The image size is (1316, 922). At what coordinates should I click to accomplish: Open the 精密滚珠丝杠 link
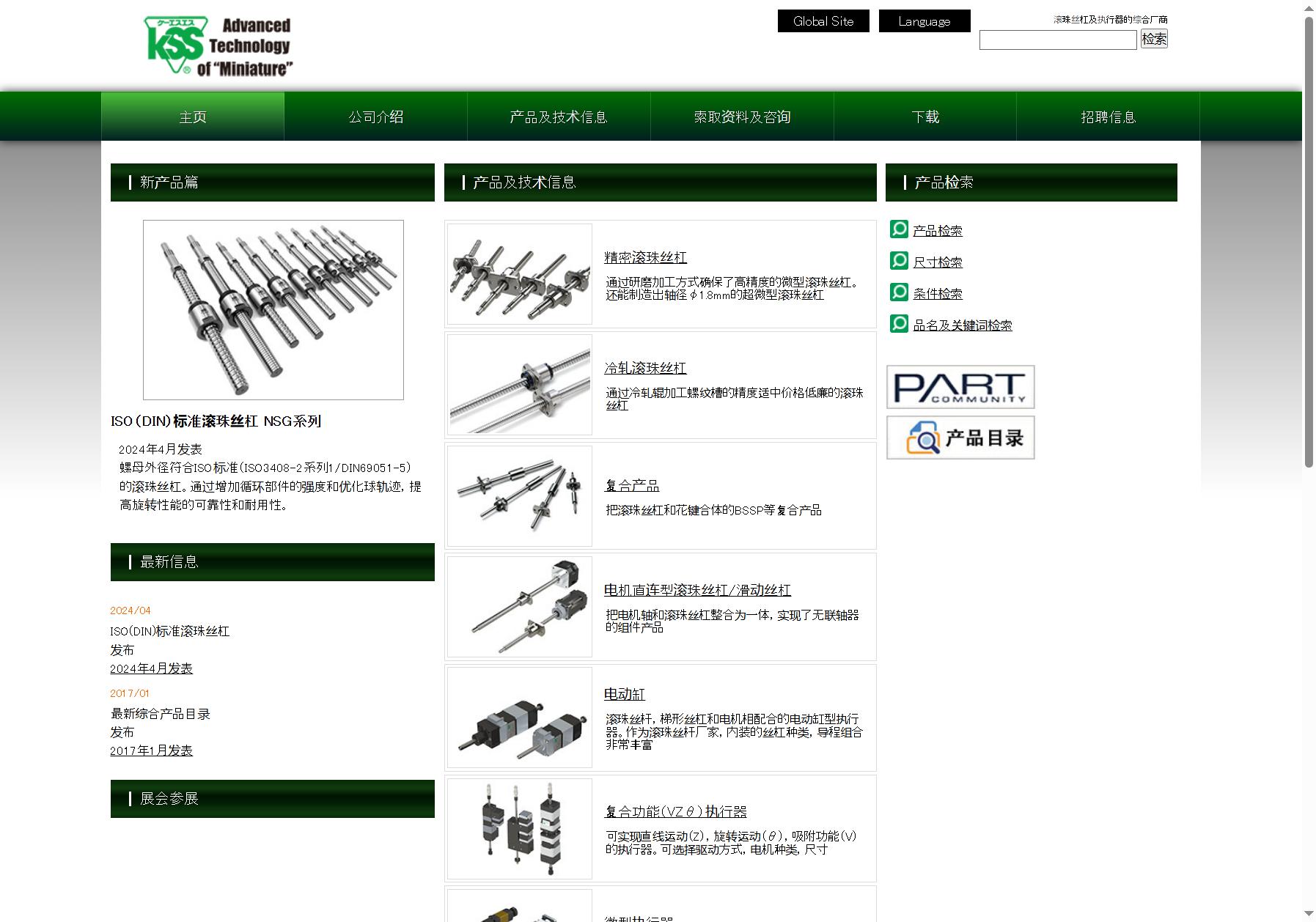[x=645, y=257]
